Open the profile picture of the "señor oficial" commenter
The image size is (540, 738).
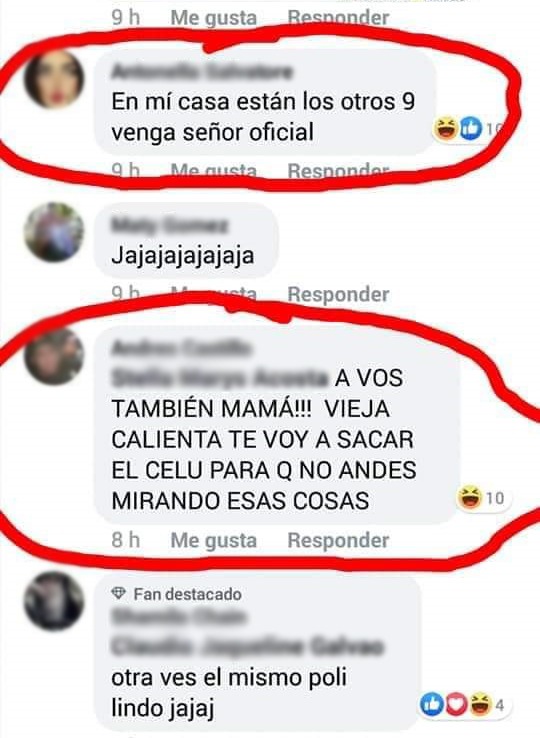coord(54,79)
